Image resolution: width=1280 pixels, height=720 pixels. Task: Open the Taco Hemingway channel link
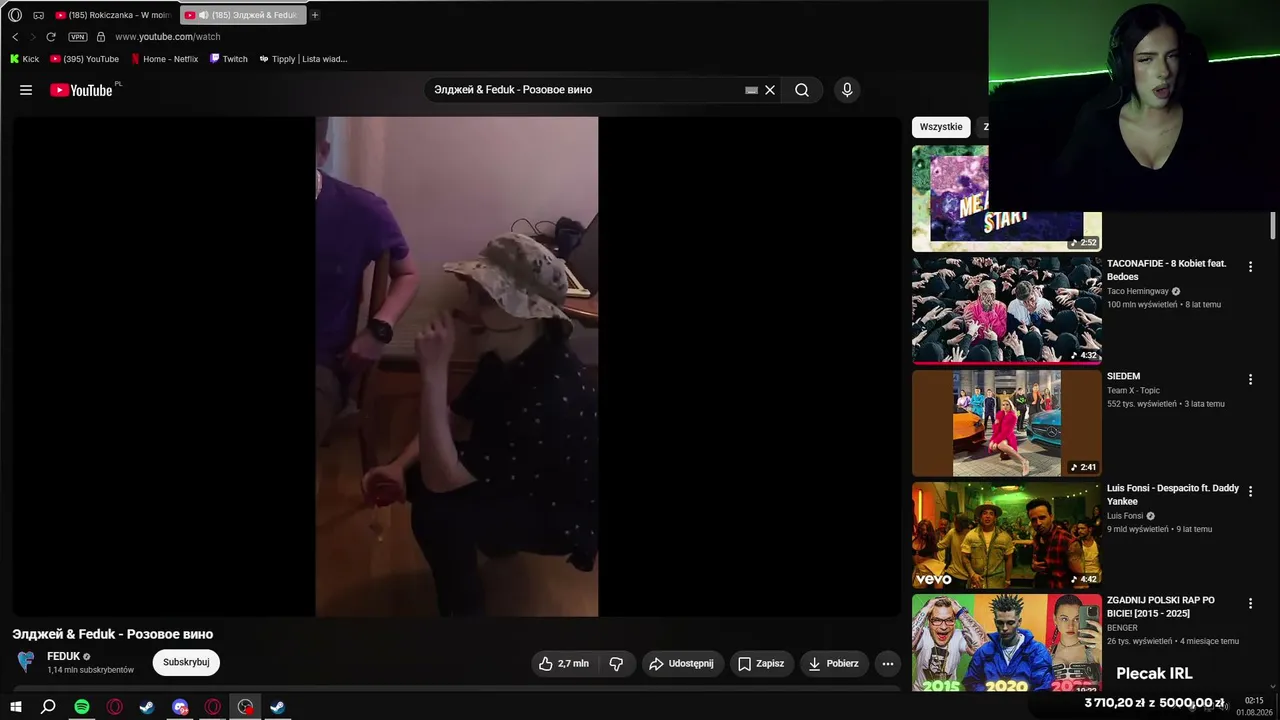pyautogui.click(x=1138, y=291)
